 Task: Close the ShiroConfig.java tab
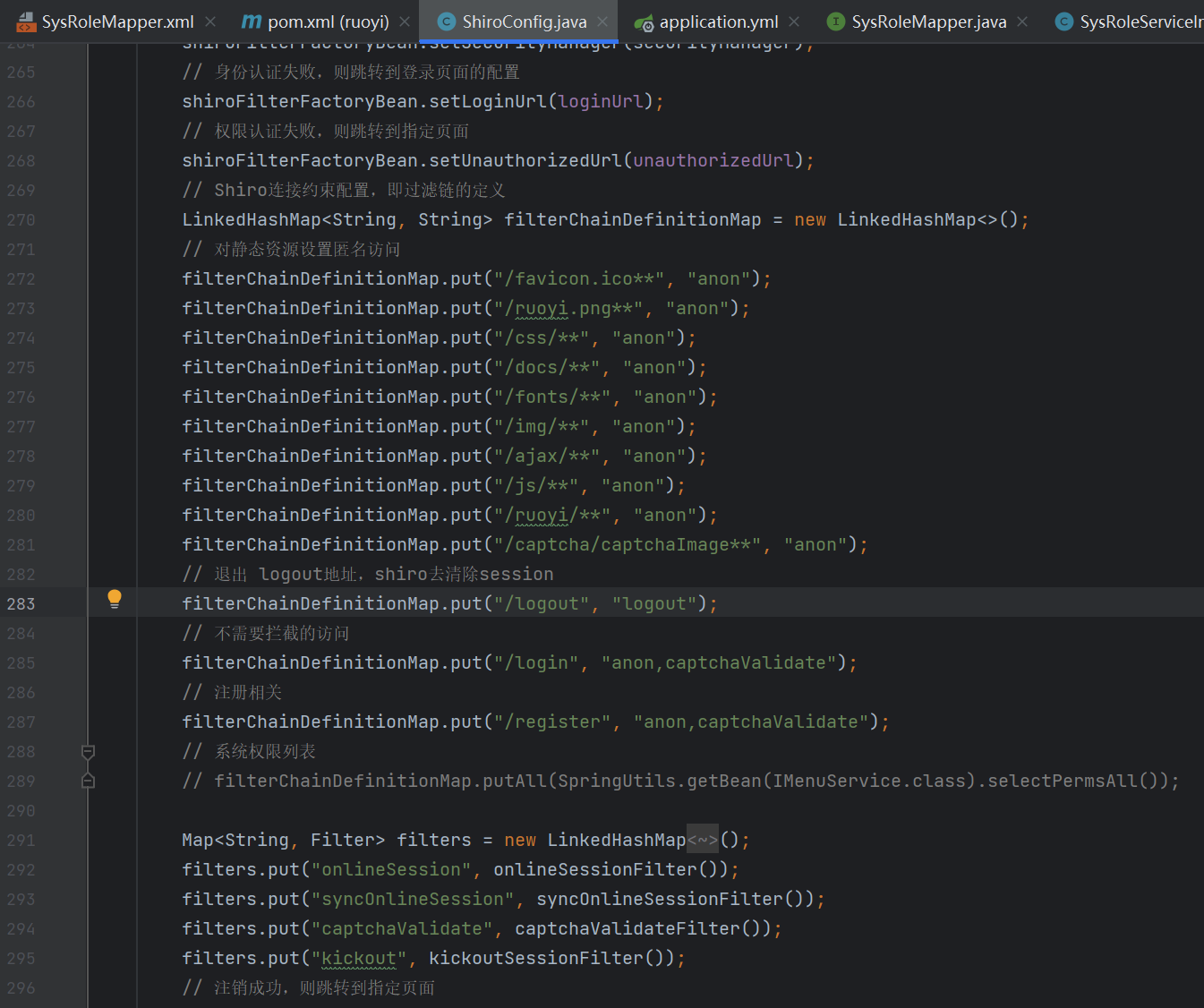pyautogui.click(x=602, y=21)
